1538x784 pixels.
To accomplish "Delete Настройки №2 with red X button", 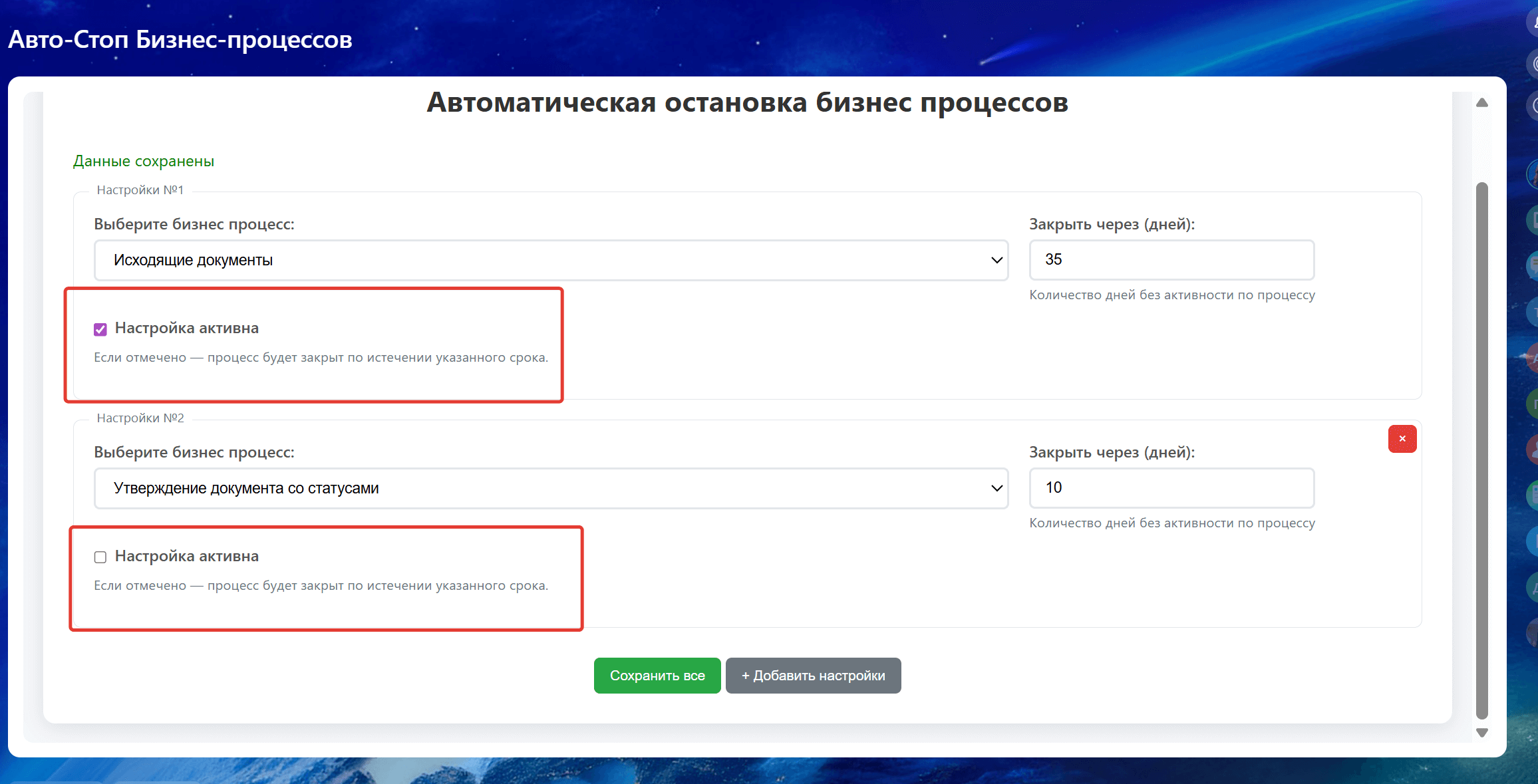I will point(1402,439).
